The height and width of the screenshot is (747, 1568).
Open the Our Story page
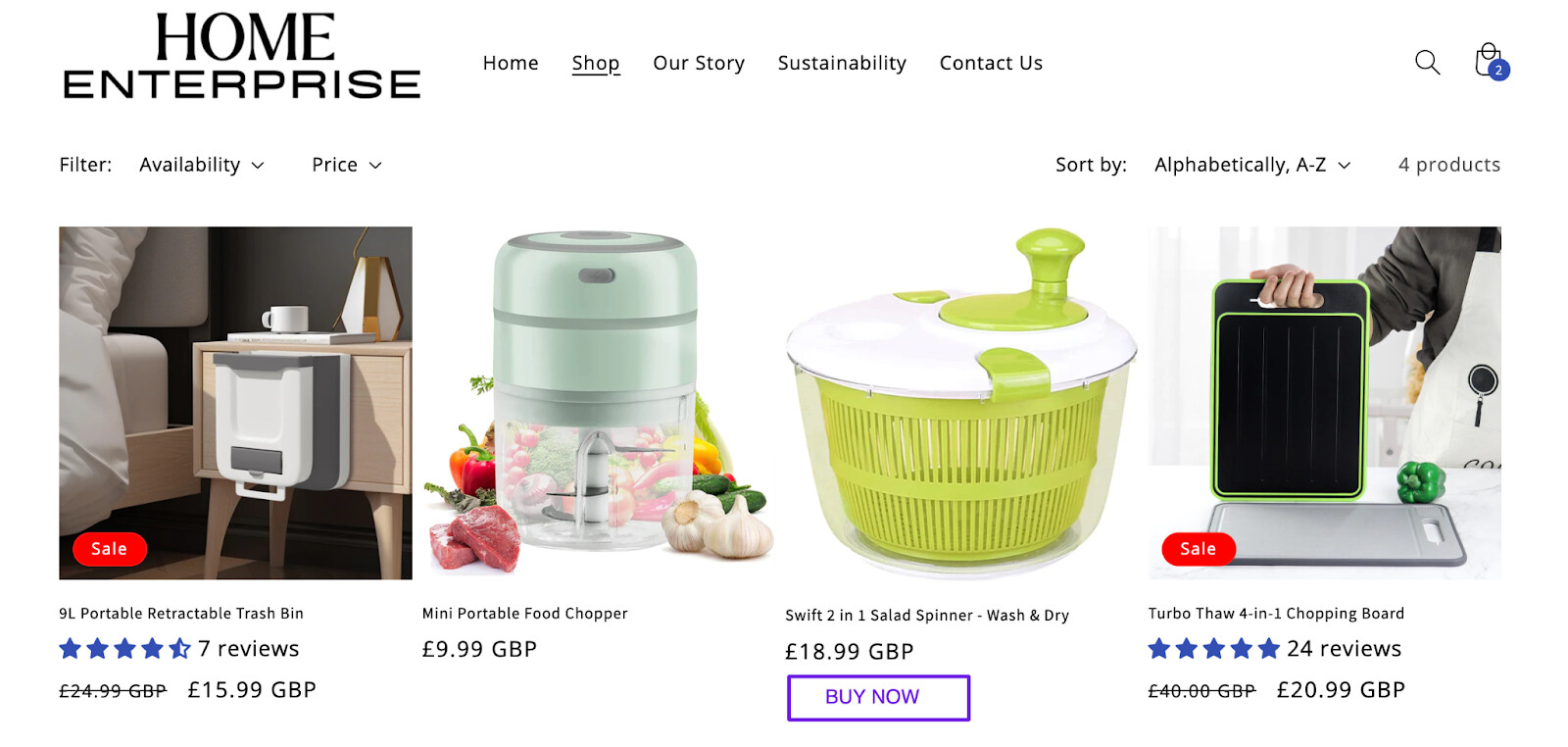pos(699,63)
